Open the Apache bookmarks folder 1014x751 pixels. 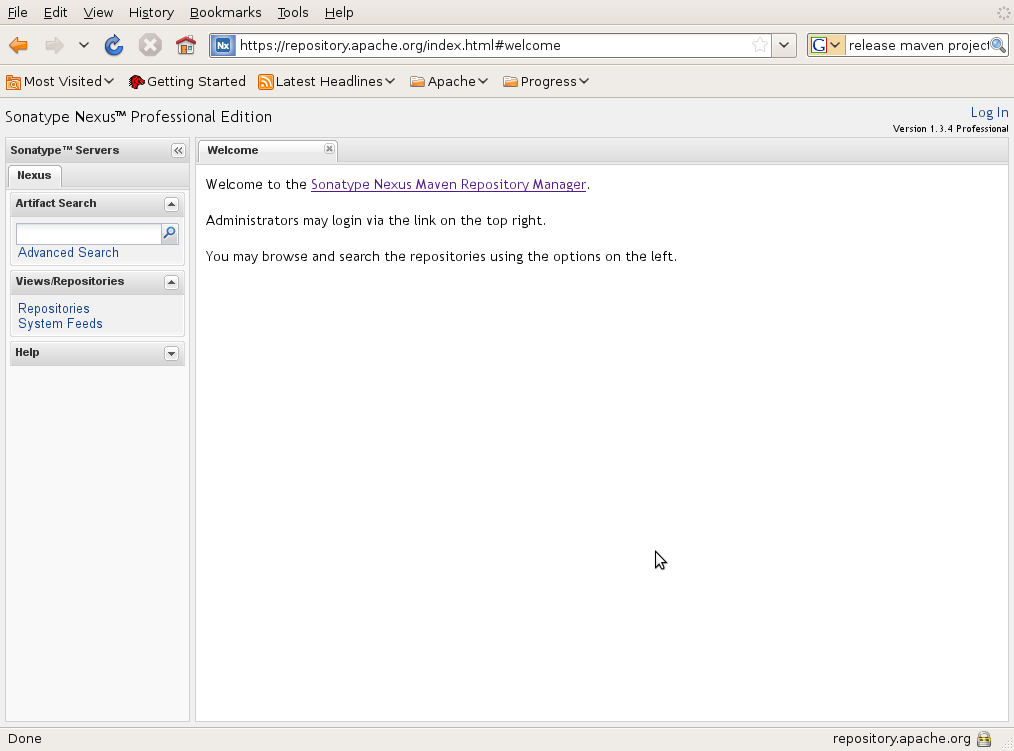click(448, 82)
